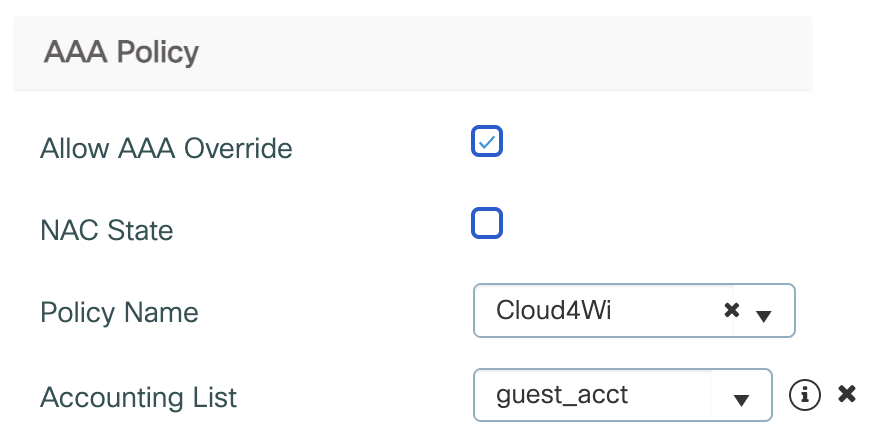880x448 pixels.
Task: Tick the empty box beside NAC State
Action: coord(487,223)
